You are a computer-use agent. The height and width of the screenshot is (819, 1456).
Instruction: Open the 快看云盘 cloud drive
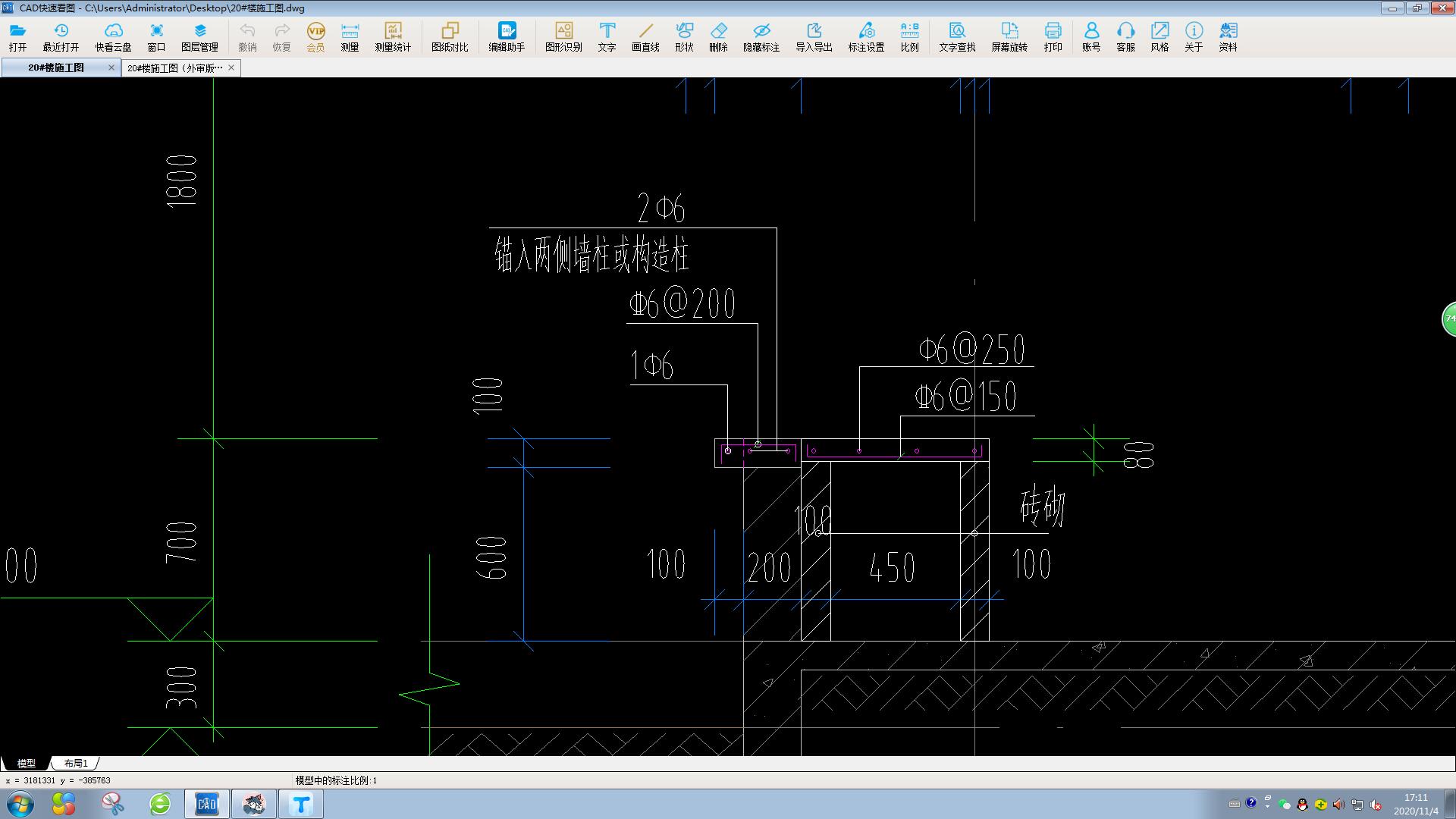coord(113,36)
